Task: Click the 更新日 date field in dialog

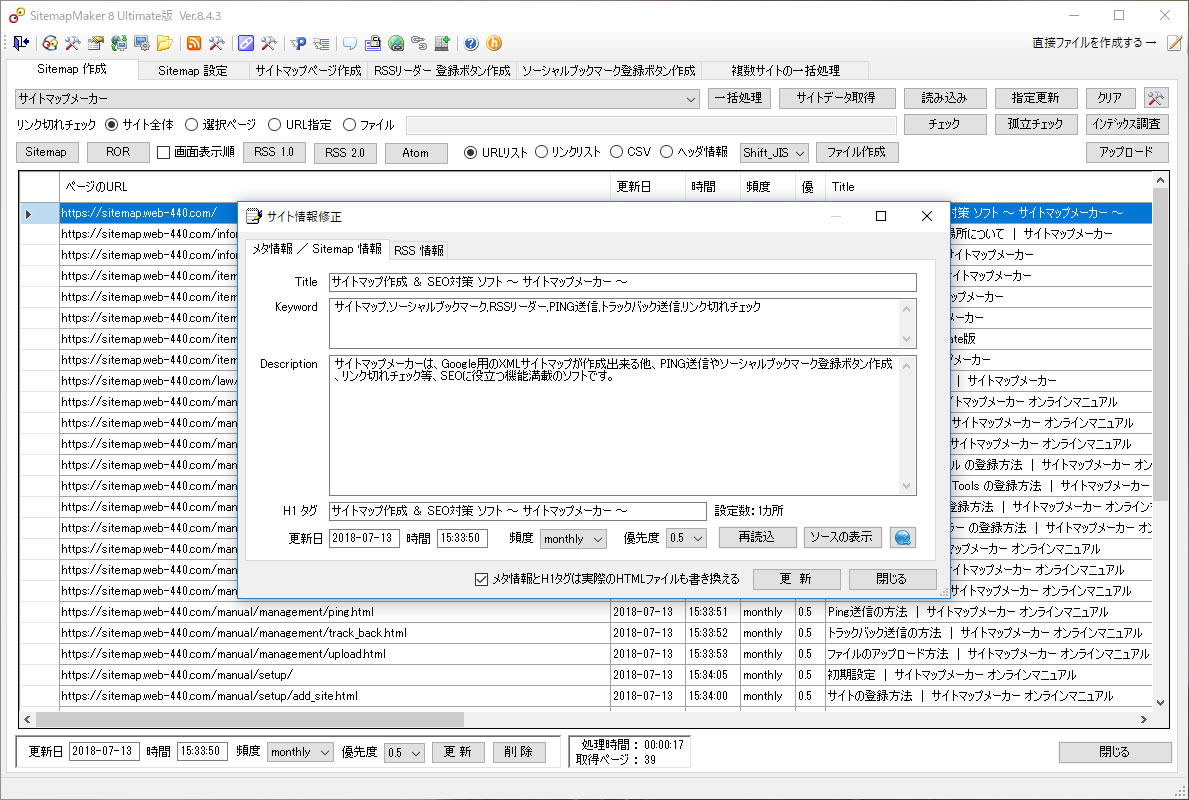Action: [364, 538]
